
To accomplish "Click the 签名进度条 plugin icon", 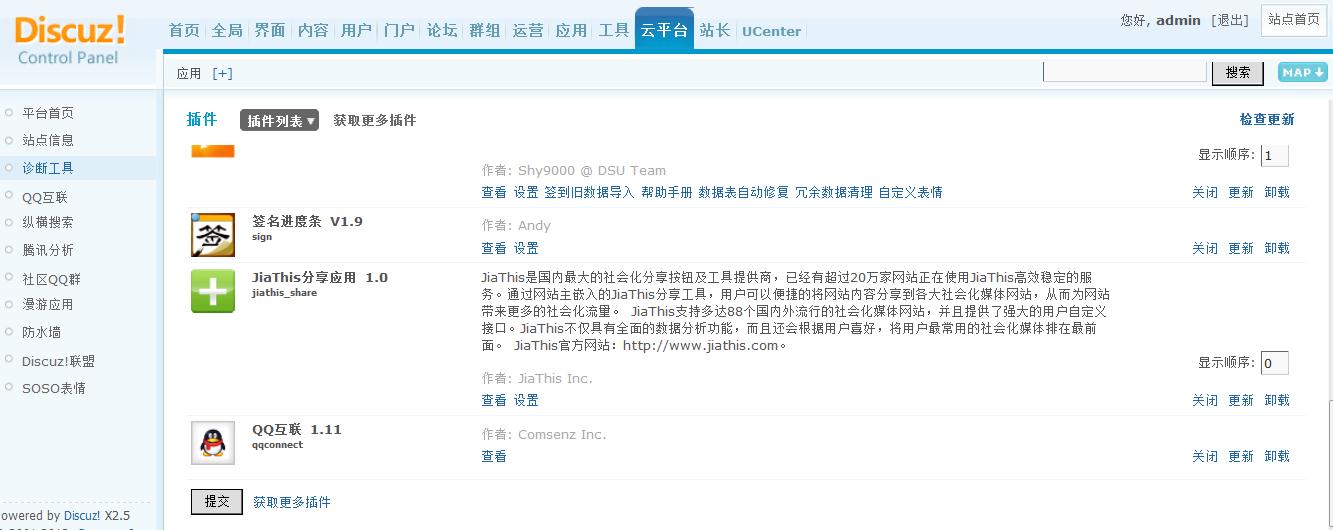I will 213,234.
